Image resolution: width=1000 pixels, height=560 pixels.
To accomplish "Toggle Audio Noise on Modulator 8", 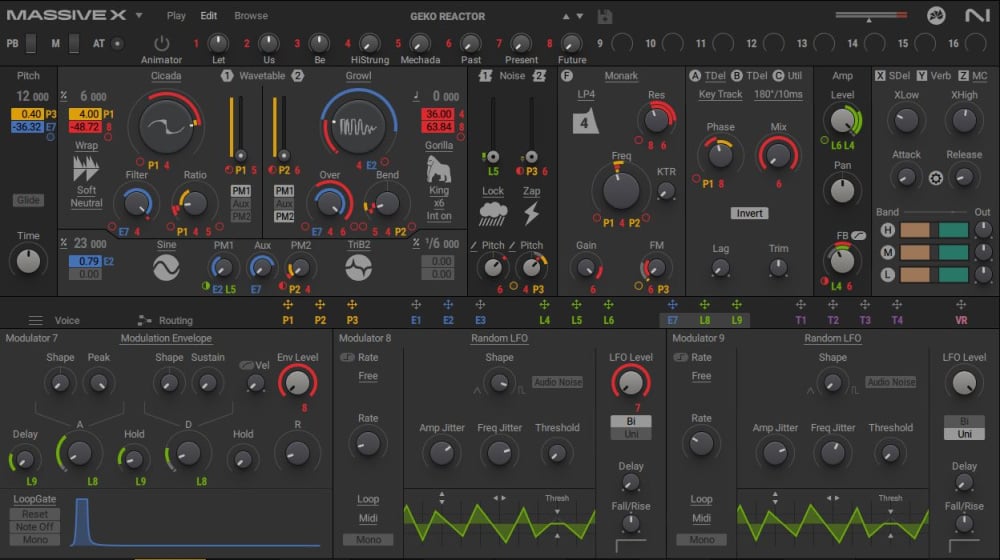I will 558,382.
